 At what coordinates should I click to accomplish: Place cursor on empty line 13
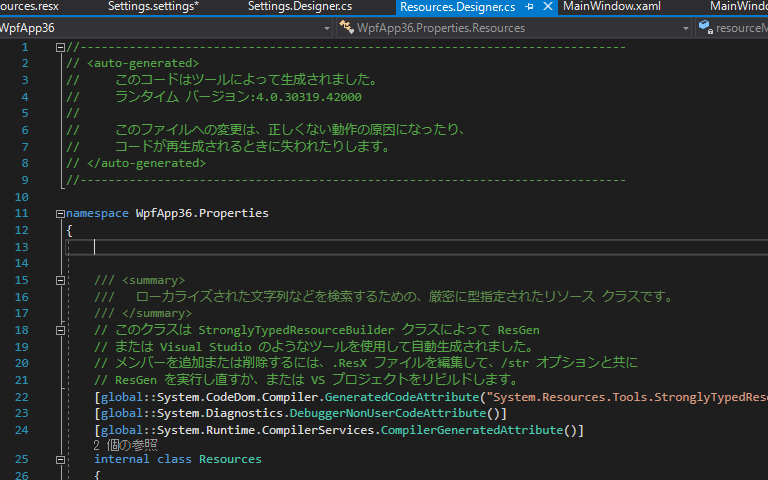point(416,247)
